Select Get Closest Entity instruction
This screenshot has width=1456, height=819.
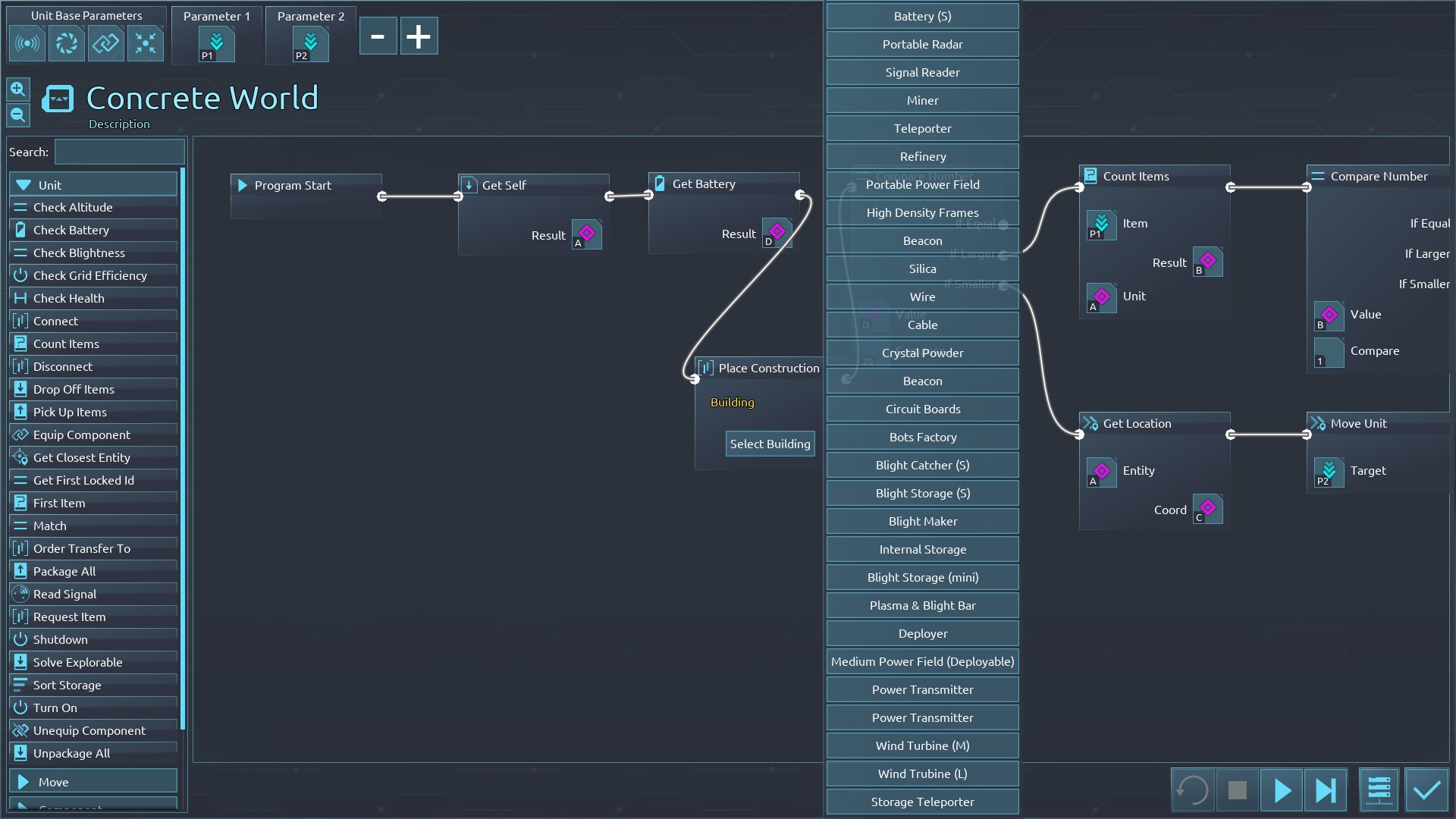point(82,457)
